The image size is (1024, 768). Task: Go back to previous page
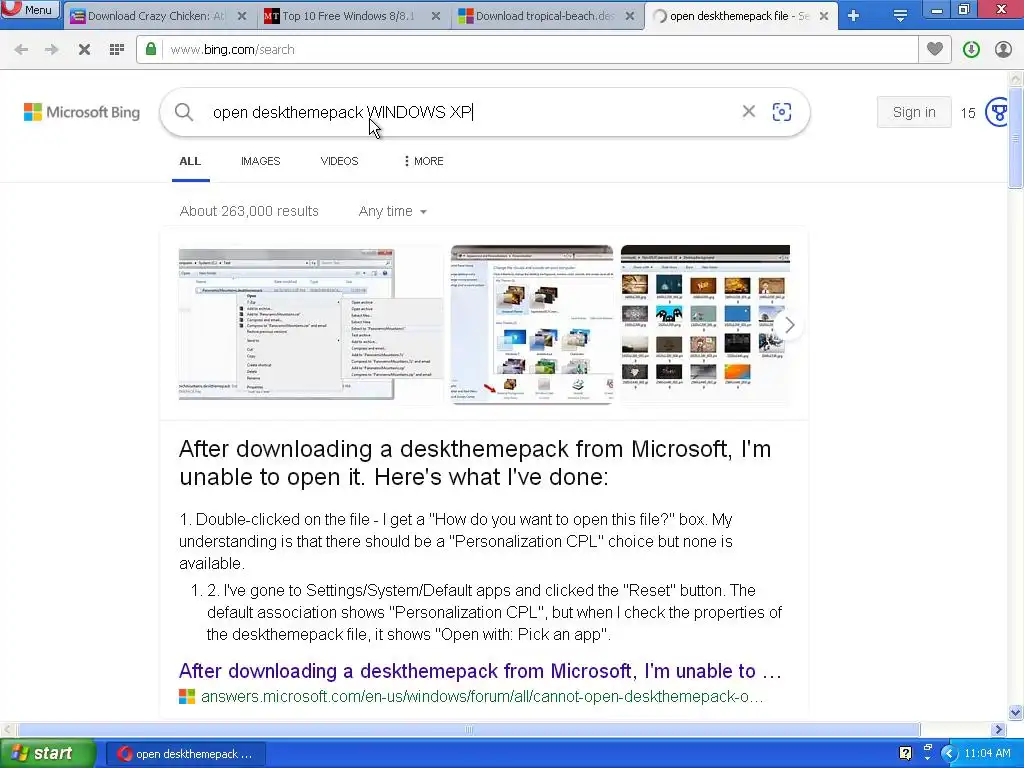tap(21, 50)
